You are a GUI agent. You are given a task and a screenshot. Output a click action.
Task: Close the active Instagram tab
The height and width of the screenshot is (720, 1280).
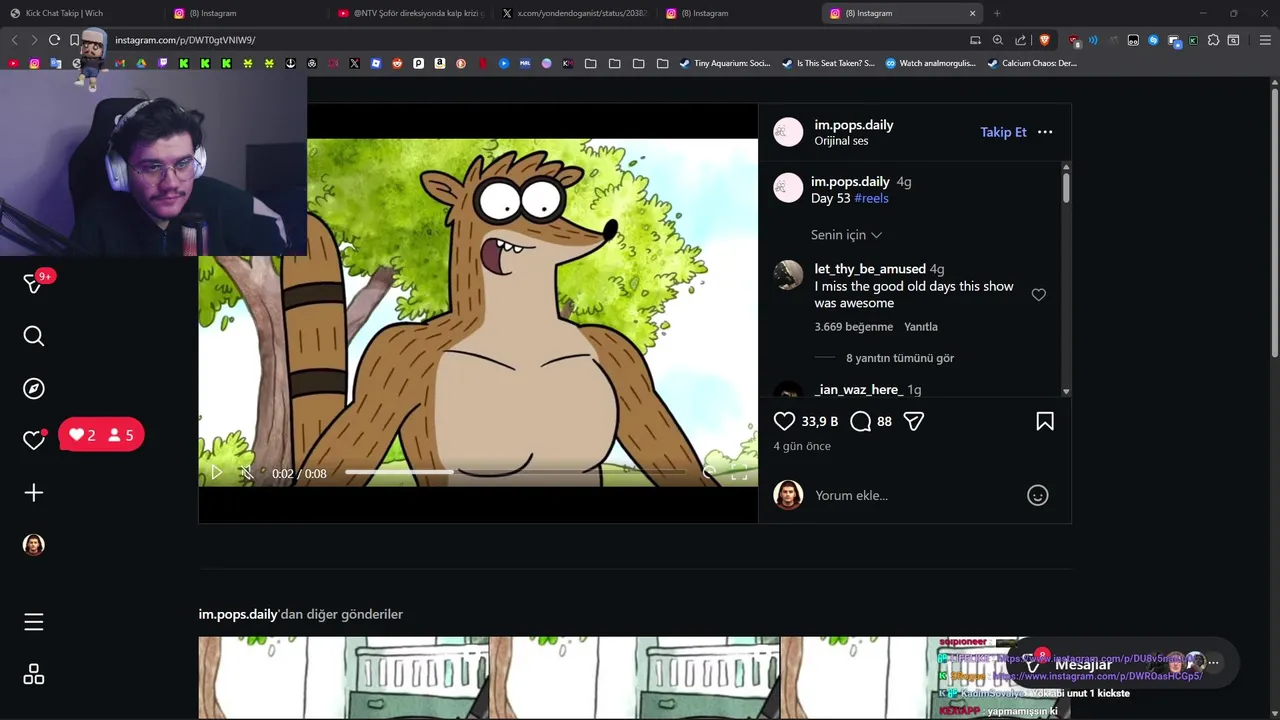pyautogui.click(x=972, y=13)
